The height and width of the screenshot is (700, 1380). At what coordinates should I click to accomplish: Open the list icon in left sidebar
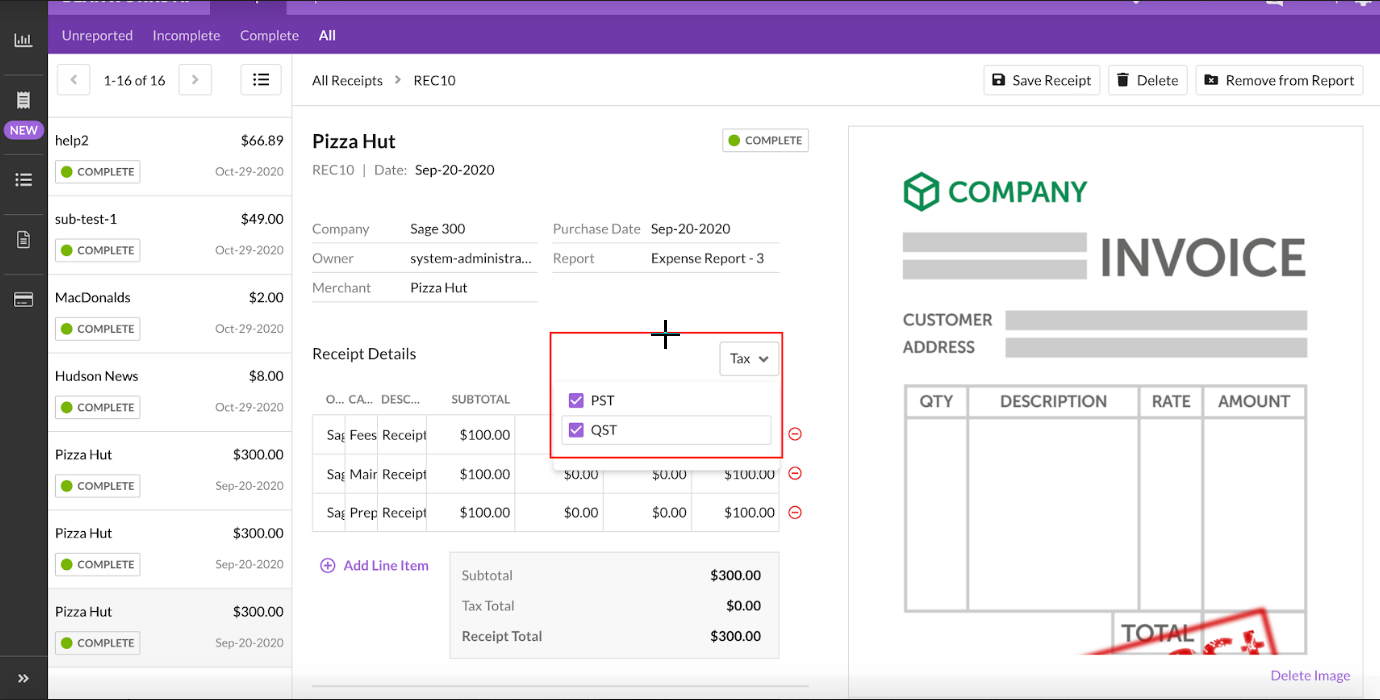[23, 180]
